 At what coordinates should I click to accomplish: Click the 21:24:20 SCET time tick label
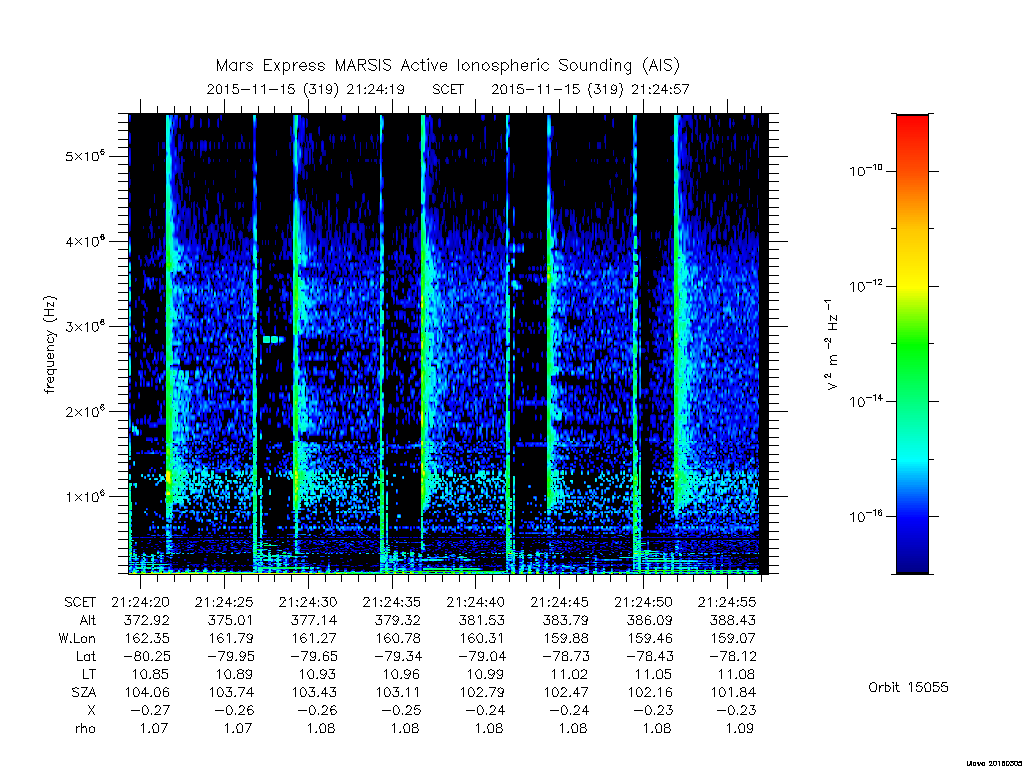(140, 602)
